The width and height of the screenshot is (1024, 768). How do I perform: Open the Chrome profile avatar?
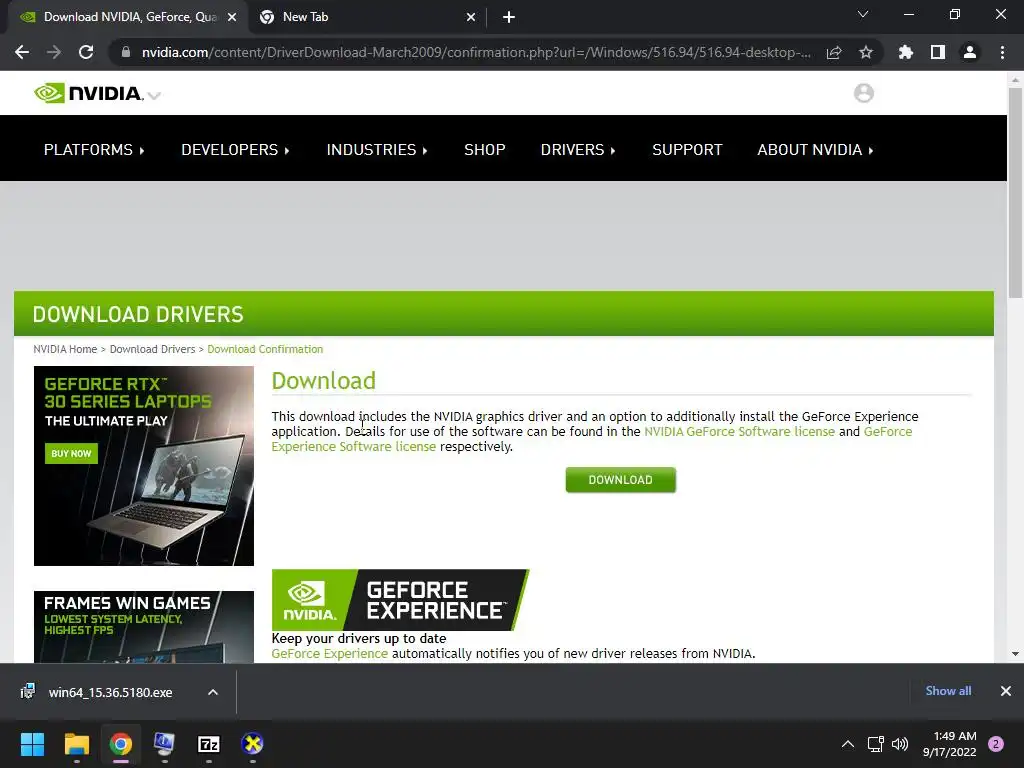(x=970, y=52)
